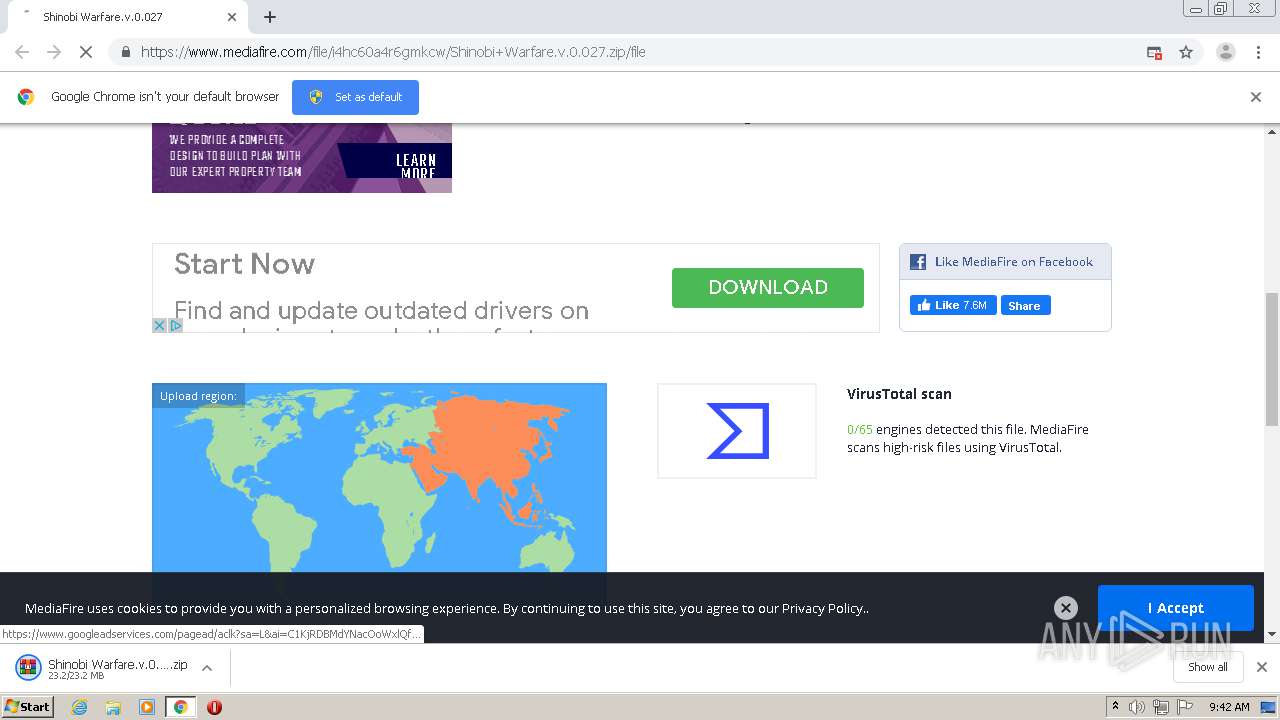
Task: Click the Upload region label
Action: 198,396
